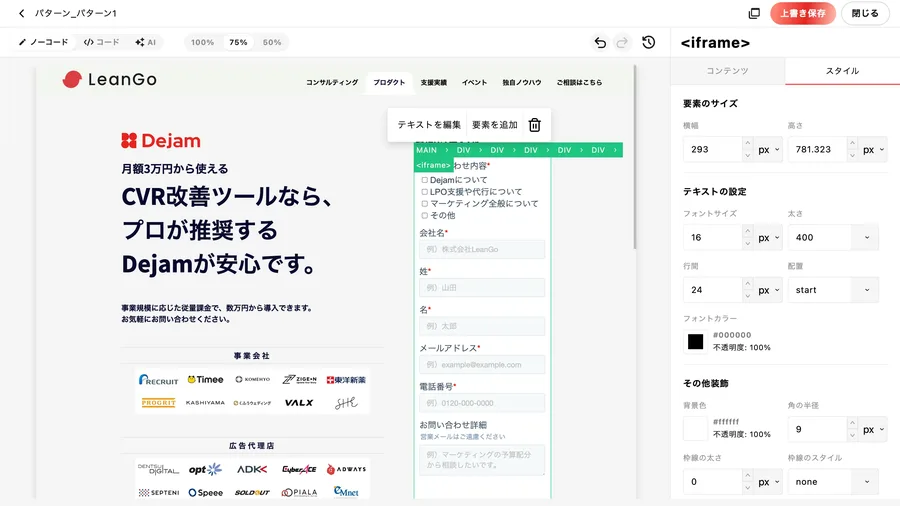Open the 独自ノウハウ nav link
This screenshot has width=900, height=506.
coord(522,83)
